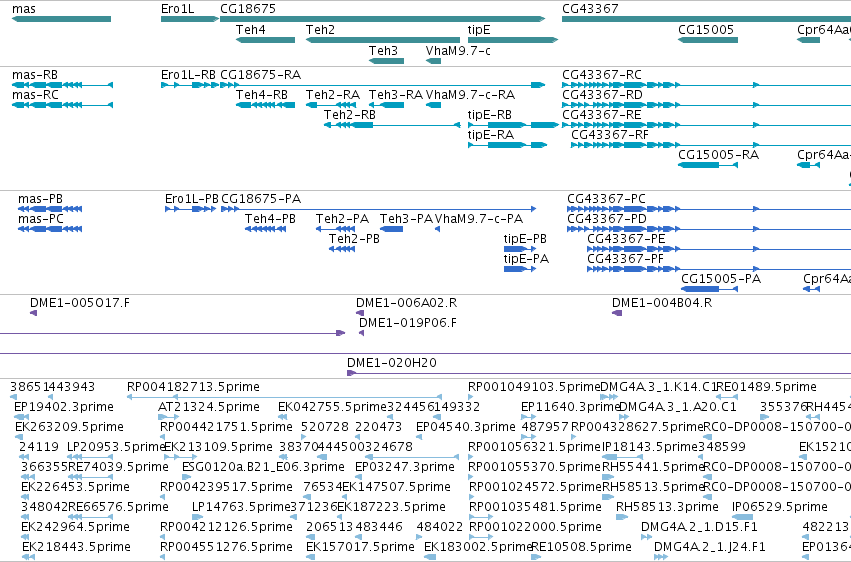
Task: Select transcript "Teh3-RA"
Action: (396, 95)
